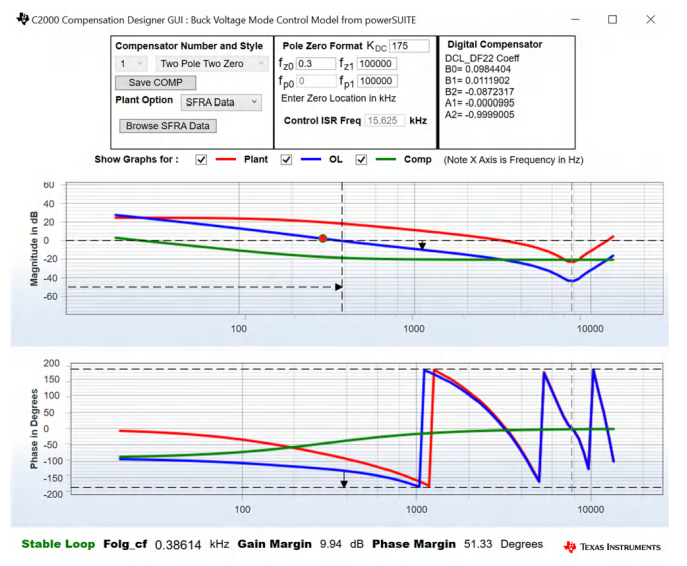The image size is (687, 566).
Task: Click the A2= -0.9999005 coefficient text
Action: point(479,115)
